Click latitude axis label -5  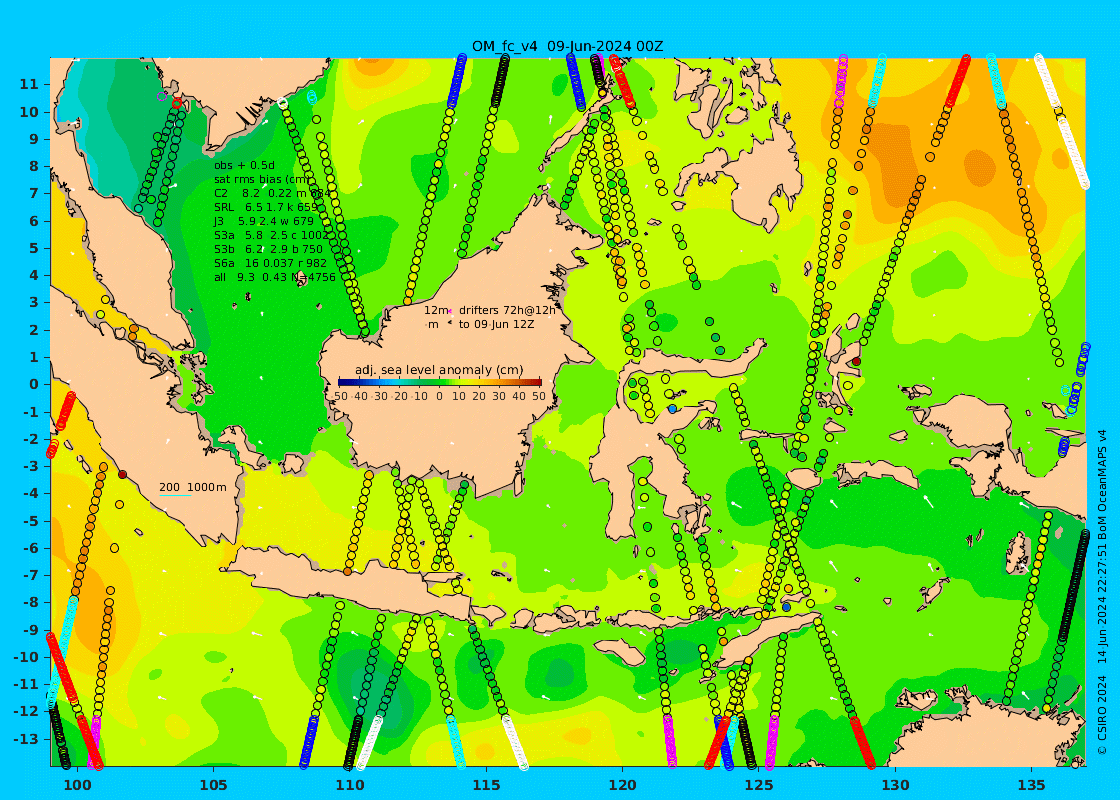(30, 521)
